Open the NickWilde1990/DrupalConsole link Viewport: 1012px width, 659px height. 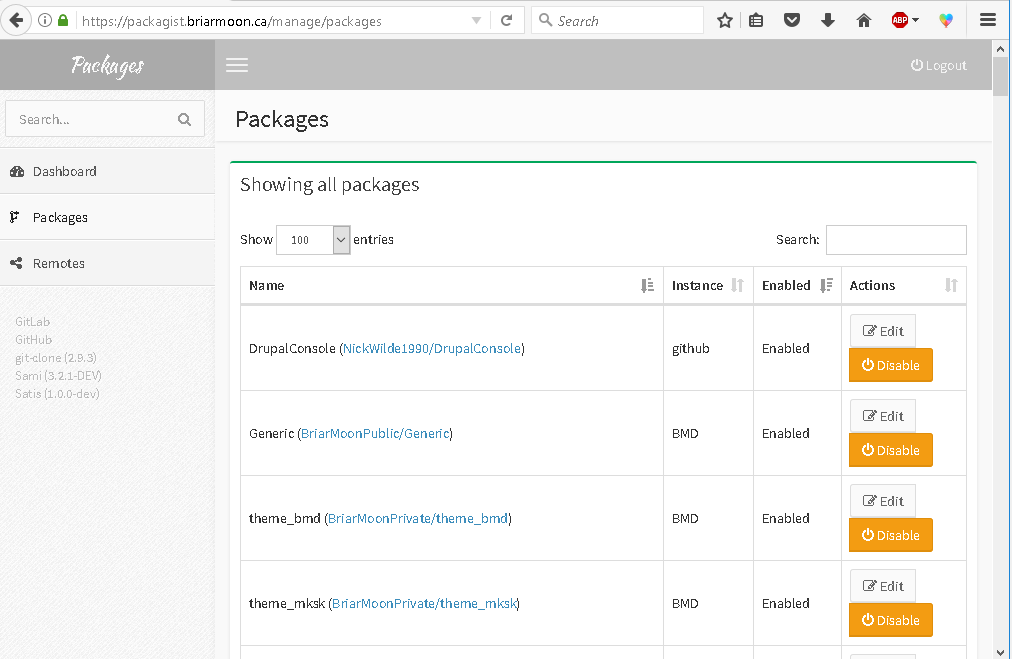click(x=432, y=349)
